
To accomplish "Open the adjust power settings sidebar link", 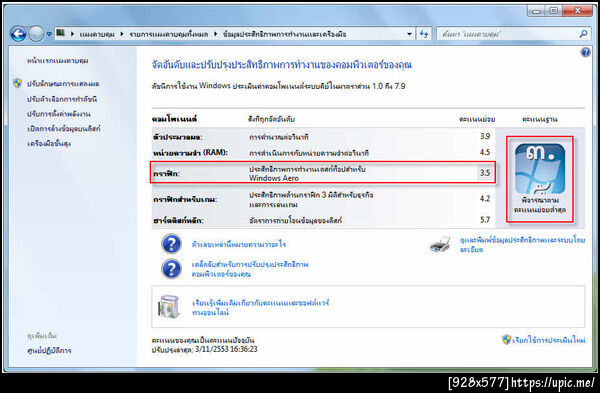I will coord(59,114).
